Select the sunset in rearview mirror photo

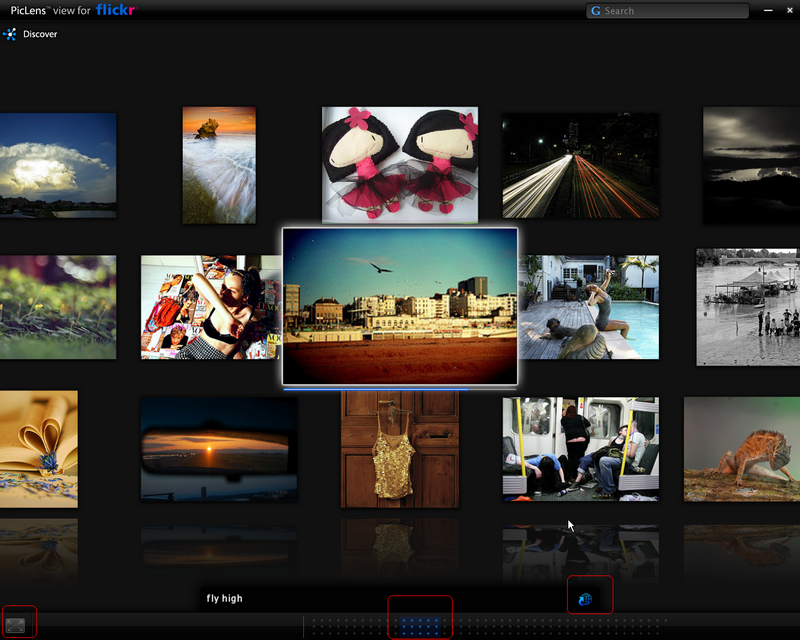218,449
